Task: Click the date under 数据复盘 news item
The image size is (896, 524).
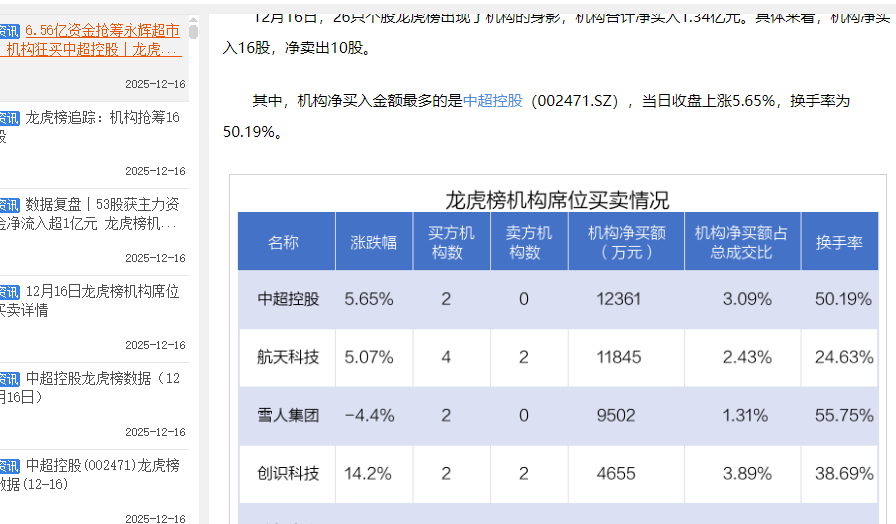Action: pos(155,258)
